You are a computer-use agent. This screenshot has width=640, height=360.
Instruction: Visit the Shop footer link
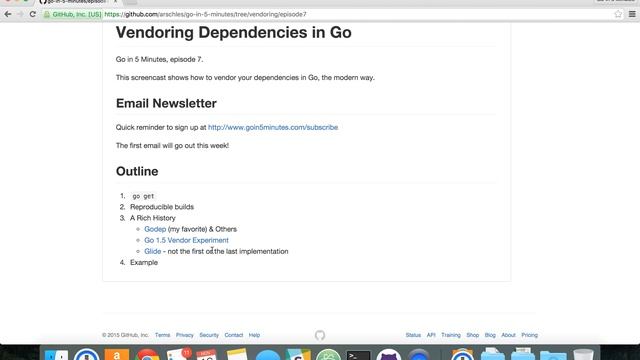[x=473, y=335]
